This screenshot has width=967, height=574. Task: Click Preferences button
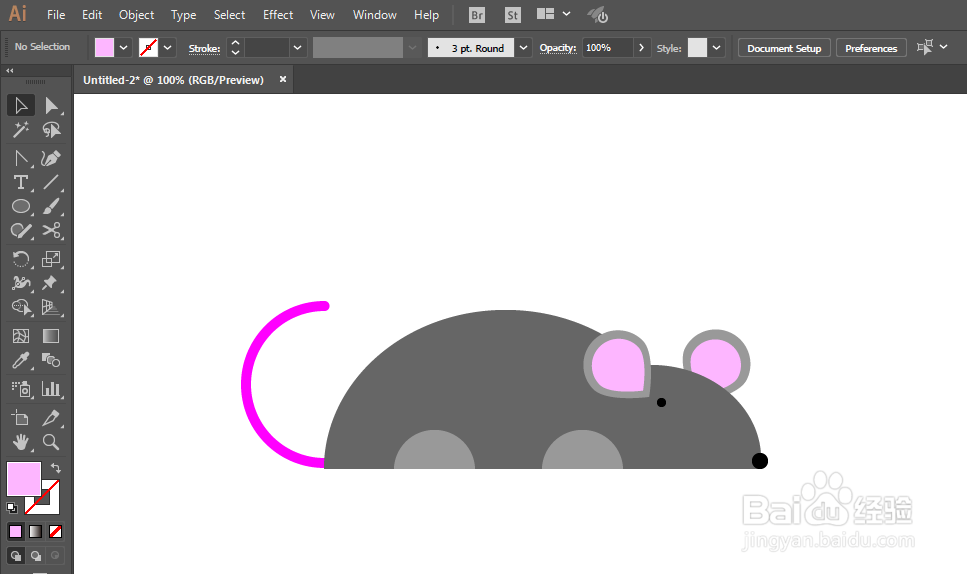(871, 48)
